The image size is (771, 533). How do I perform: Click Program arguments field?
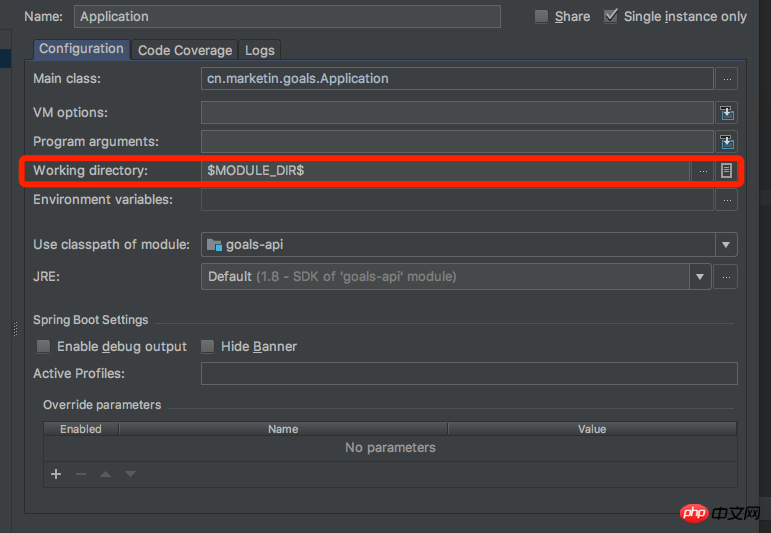(457, 142)
